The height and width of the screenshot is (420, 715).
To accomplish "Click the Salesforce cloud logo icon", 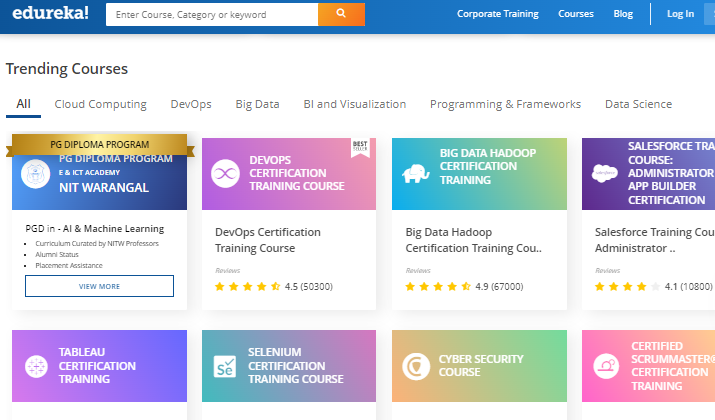I will pos(605,173).
